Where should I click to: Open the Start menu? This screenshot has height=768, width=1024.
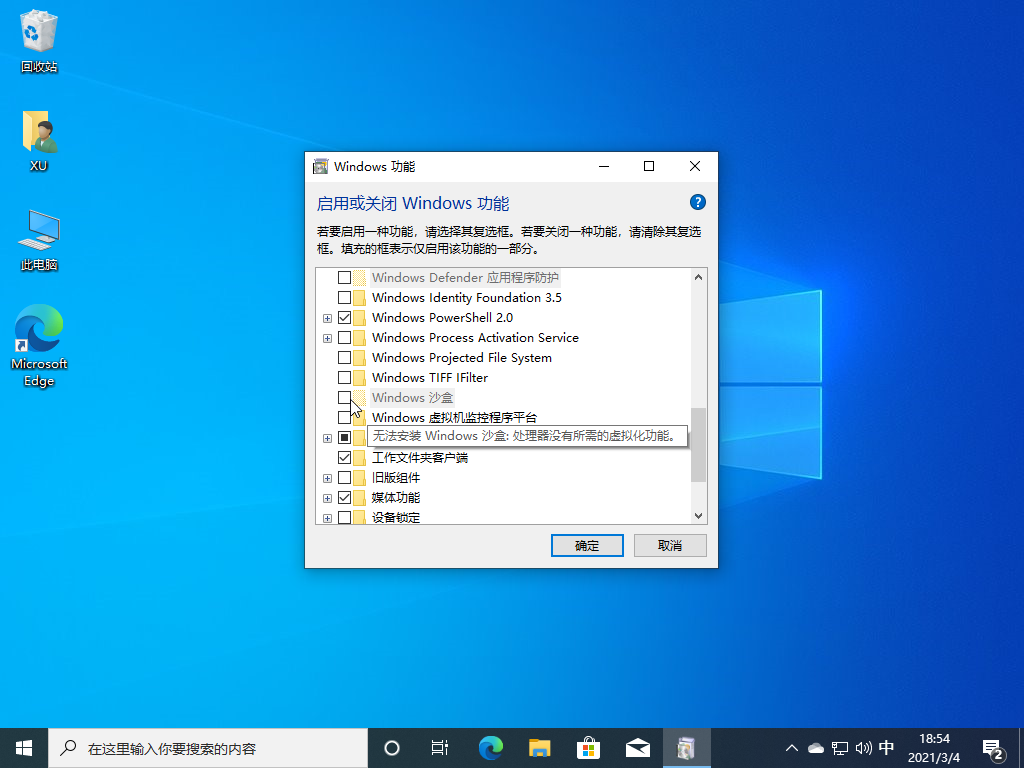tap(24, 748)
